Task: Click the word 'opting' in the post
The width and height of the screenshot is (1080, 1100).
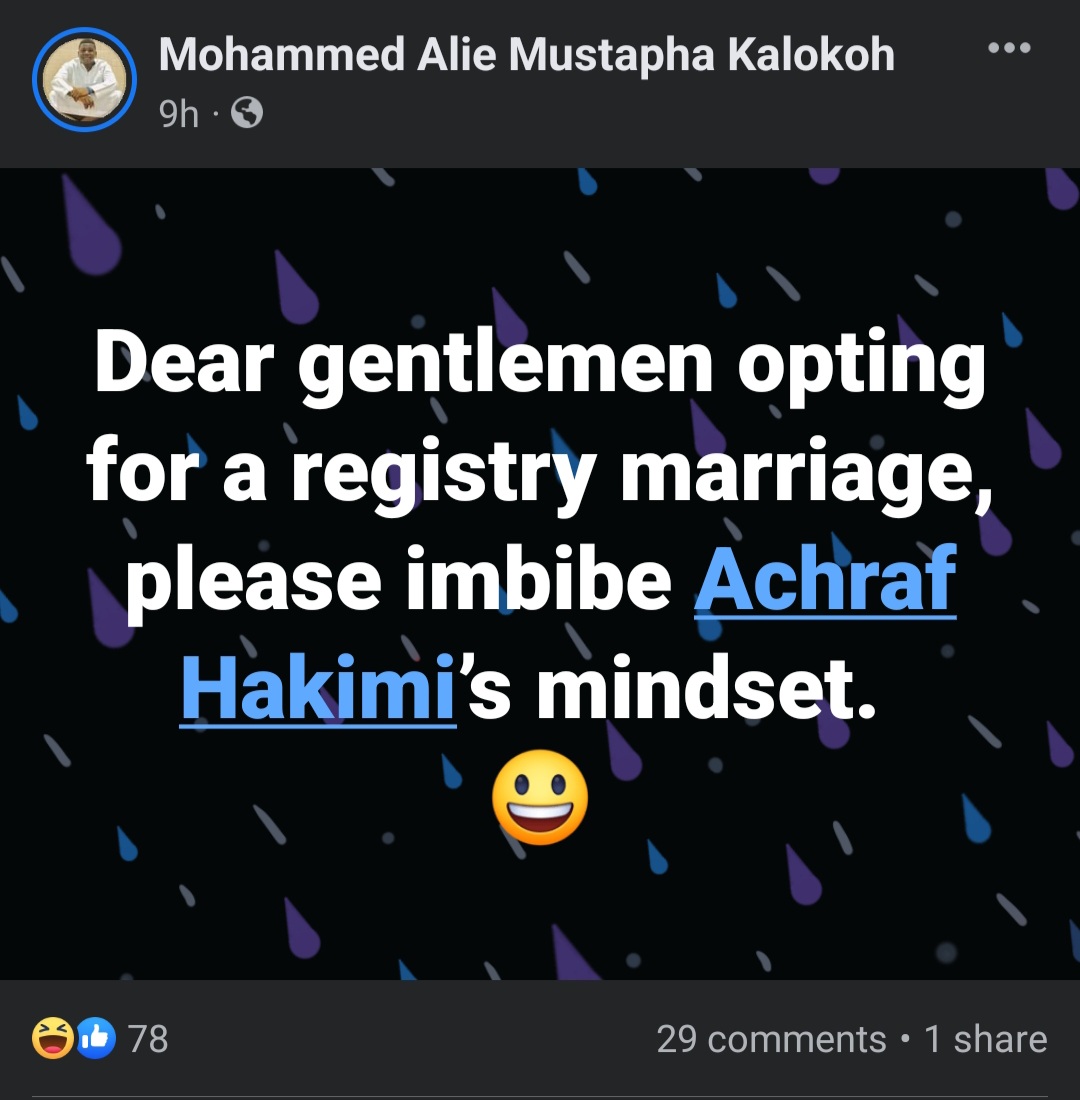Action: [862, 366]
